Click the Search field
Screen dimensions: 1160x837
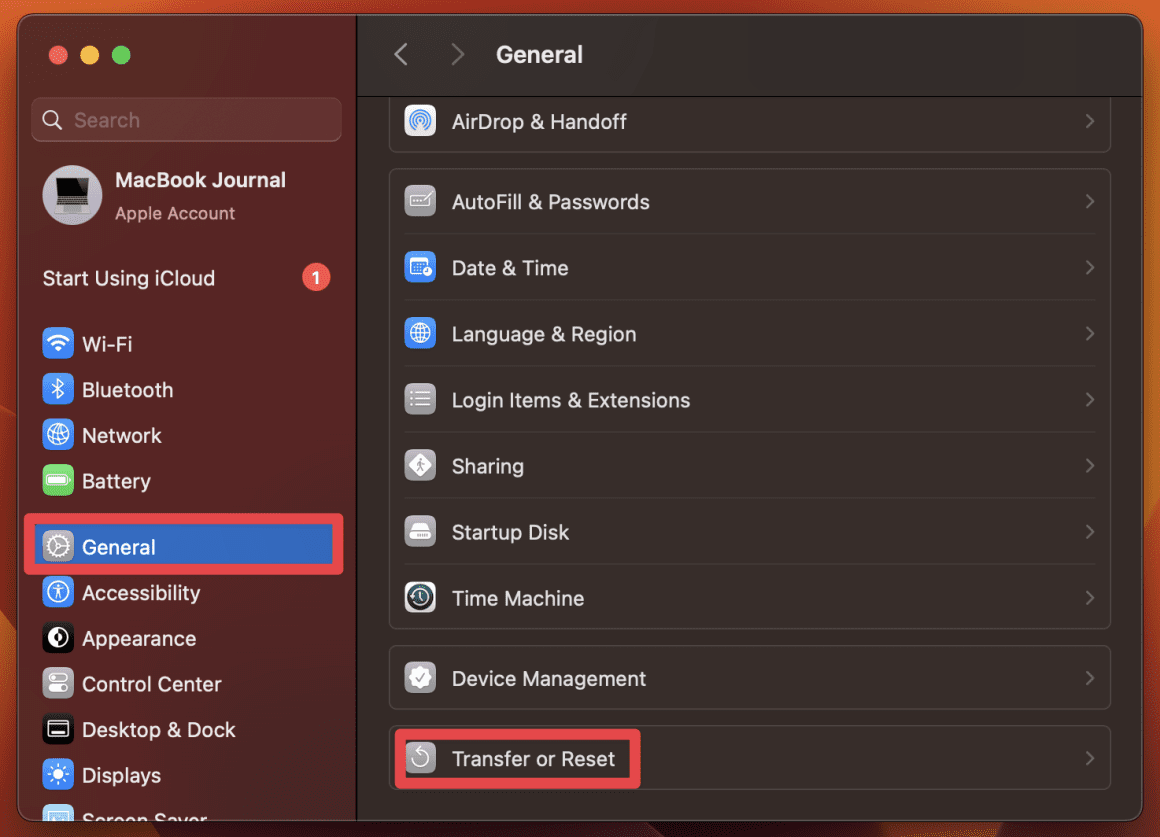(x=185, y=119)
